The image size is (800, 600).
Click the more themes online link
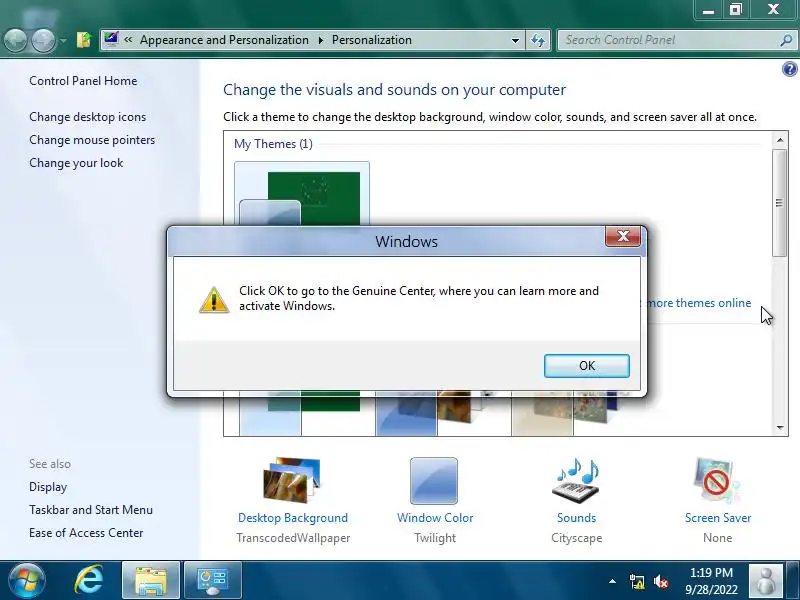point(698,303)
